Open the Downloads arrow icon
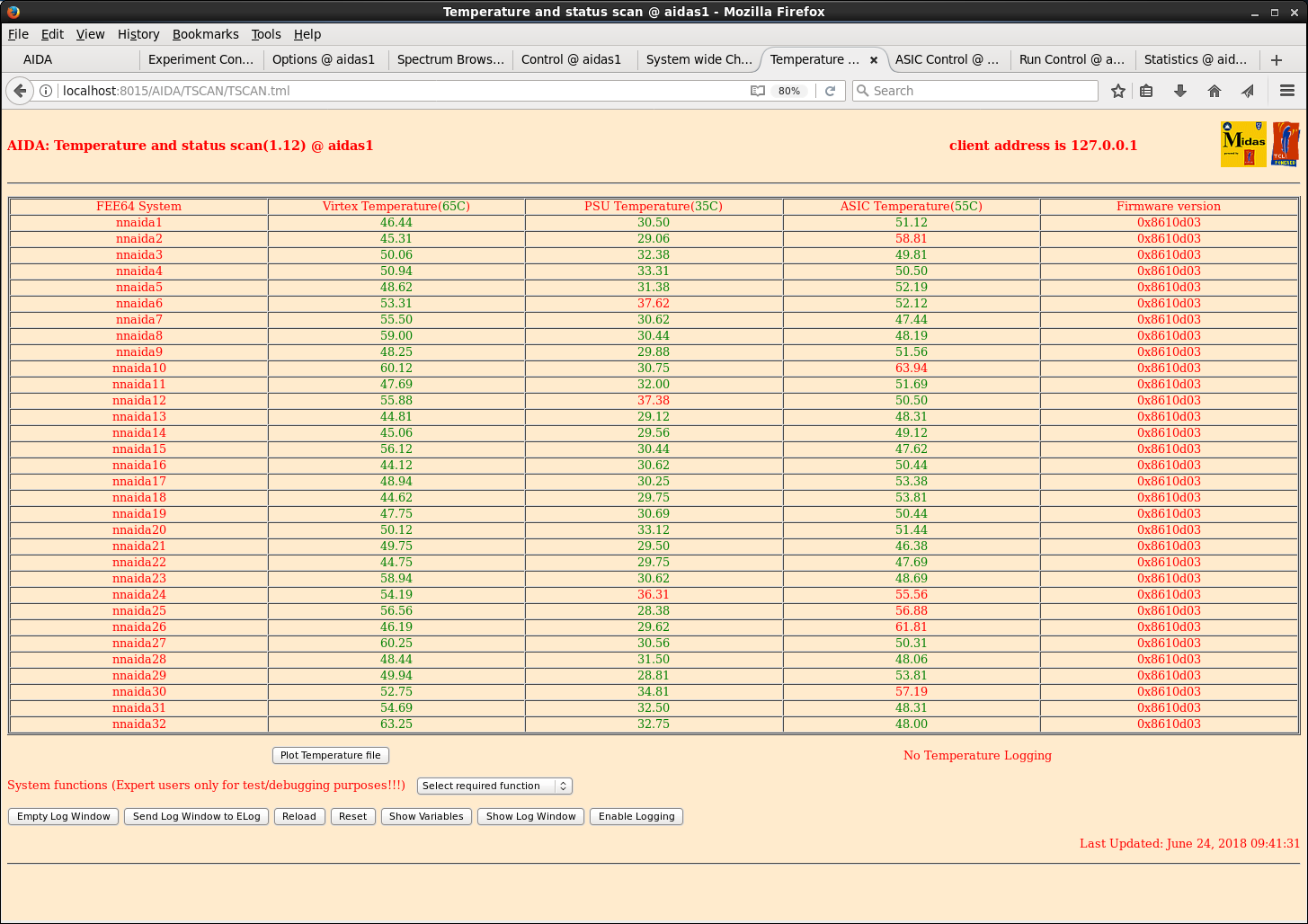 [x=1180, y=91]
